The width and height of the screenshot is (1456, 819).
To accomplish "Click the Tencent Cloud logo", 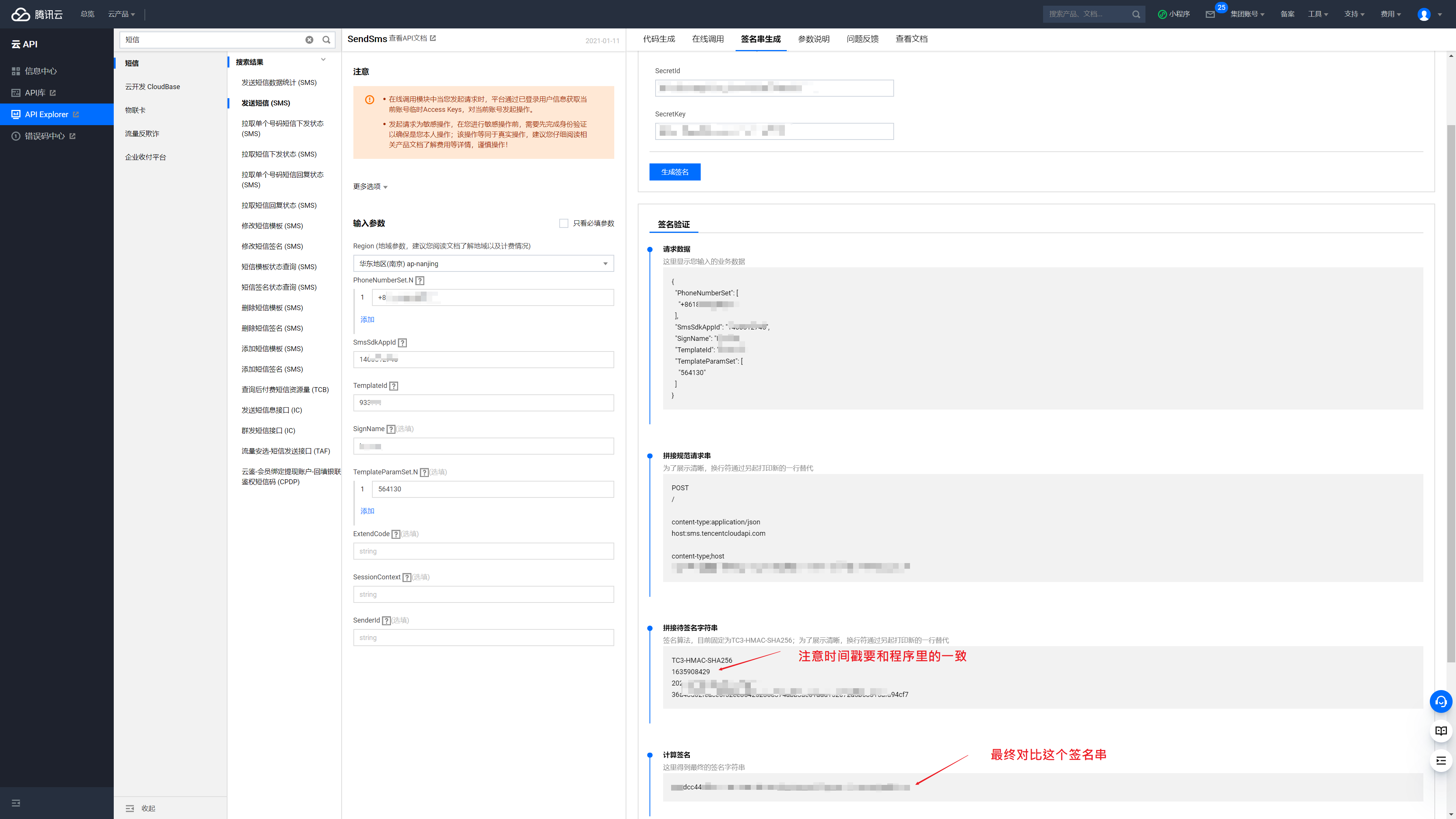I will pos(37,14).
